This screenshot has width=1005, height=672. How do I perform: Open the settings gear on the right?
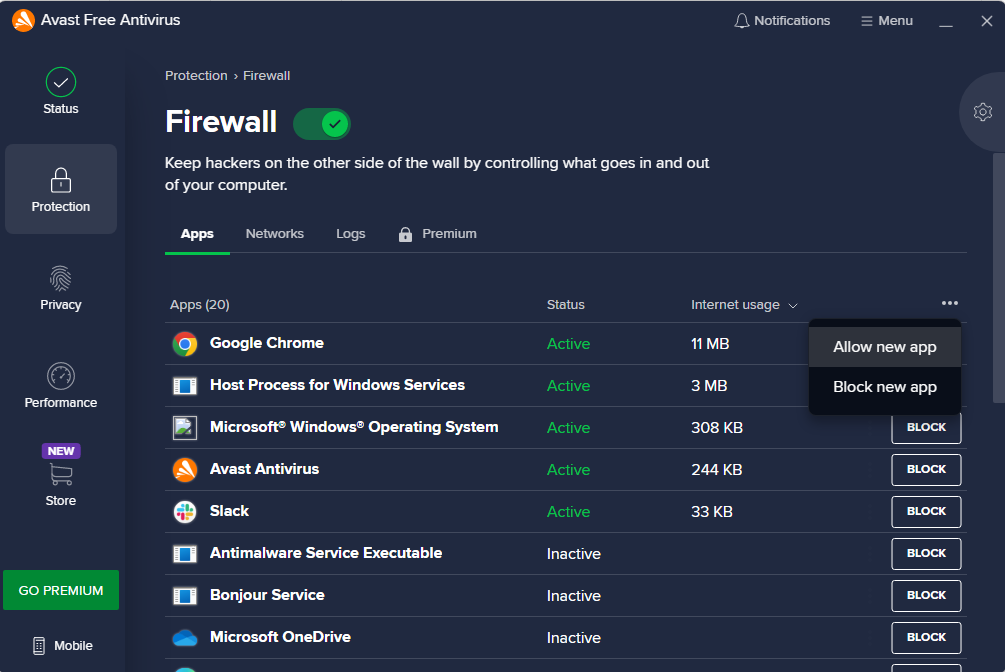click(x=982, y=112)
